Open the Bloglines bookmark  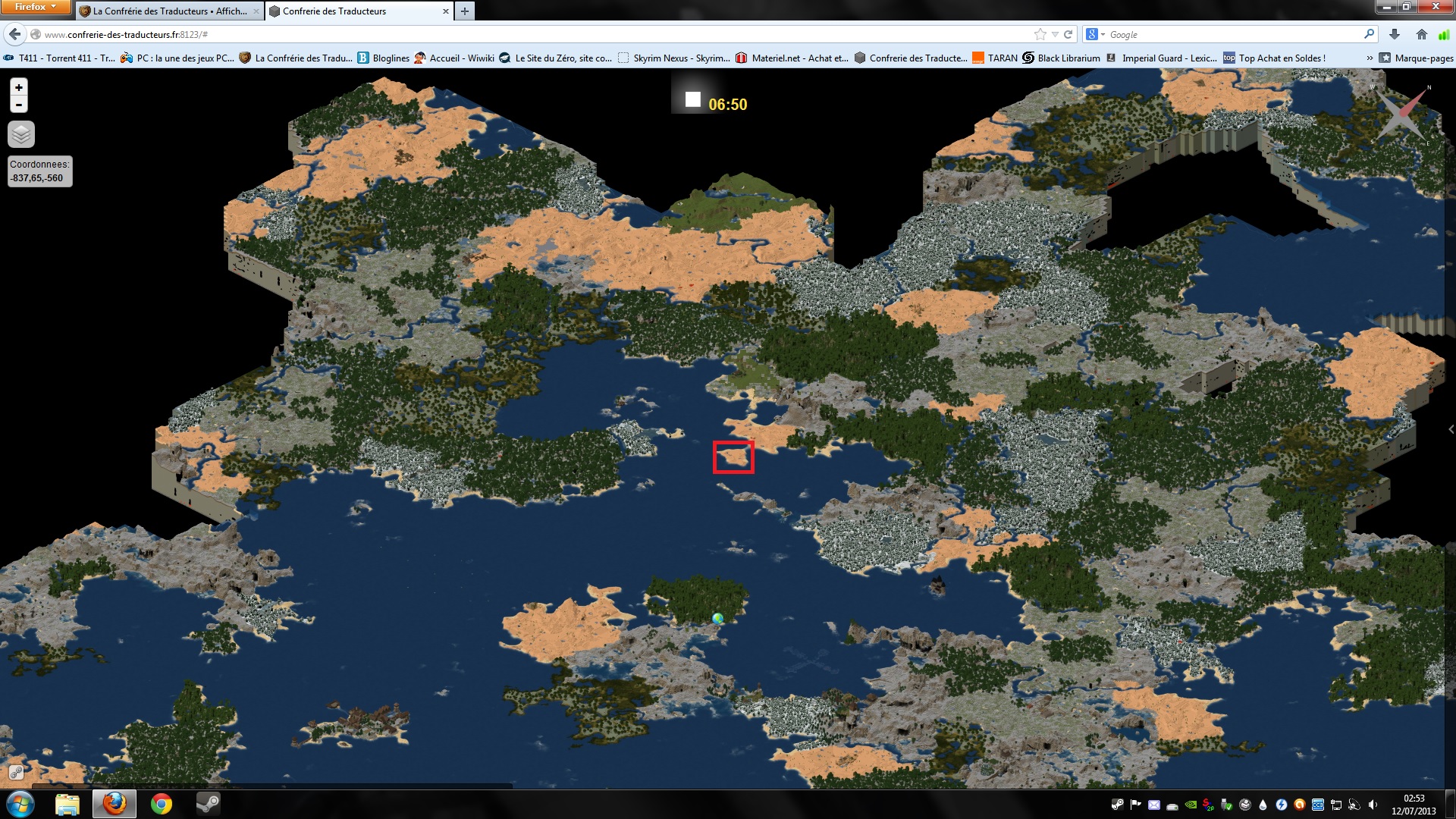pyautogui.click(x=383, y=58)
